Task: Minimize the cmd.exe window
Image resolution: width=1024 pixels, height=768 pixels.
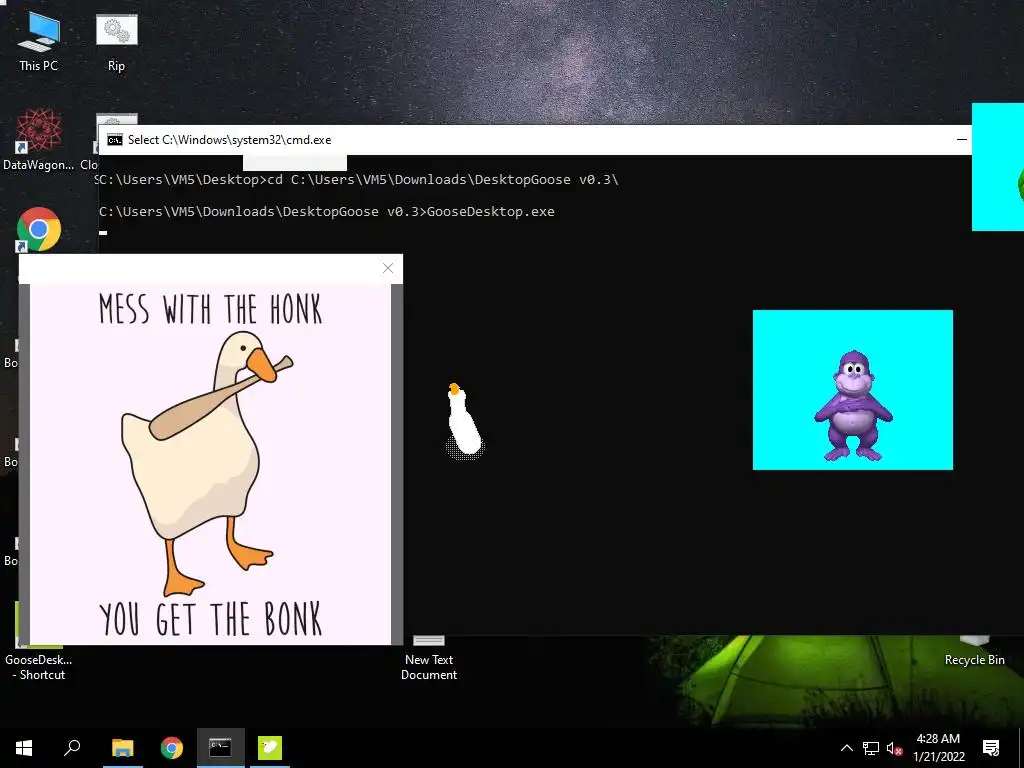Action: [961, 140]
